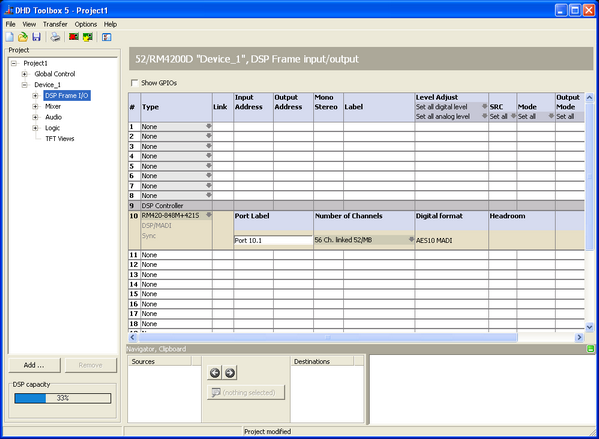Image resolution: width=599 pixels, height=439 pixels.
Task: Collapse the Device_1 tree node
Action: (24, 85)
